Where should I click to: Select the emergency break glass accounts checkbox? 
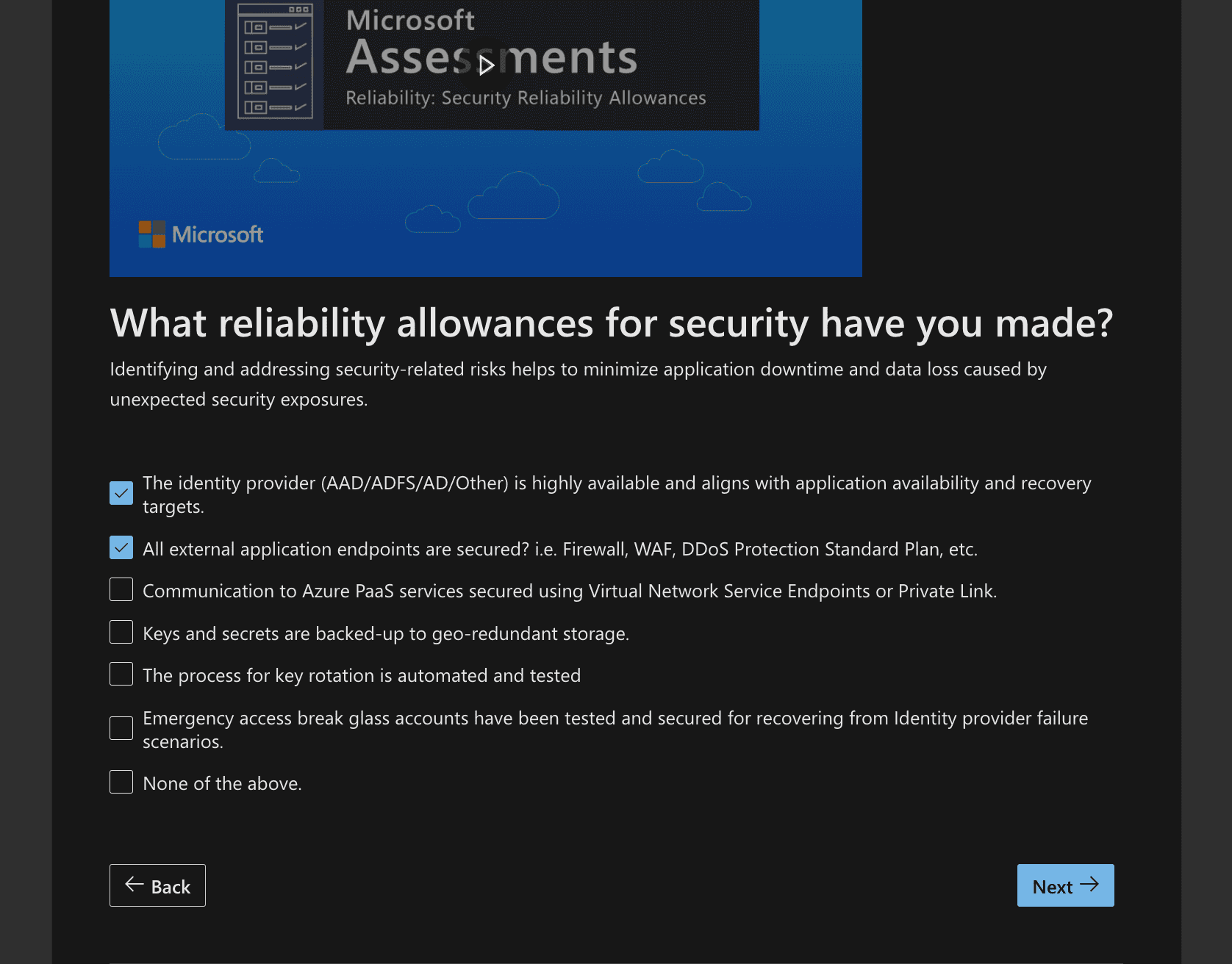[121, 728]
